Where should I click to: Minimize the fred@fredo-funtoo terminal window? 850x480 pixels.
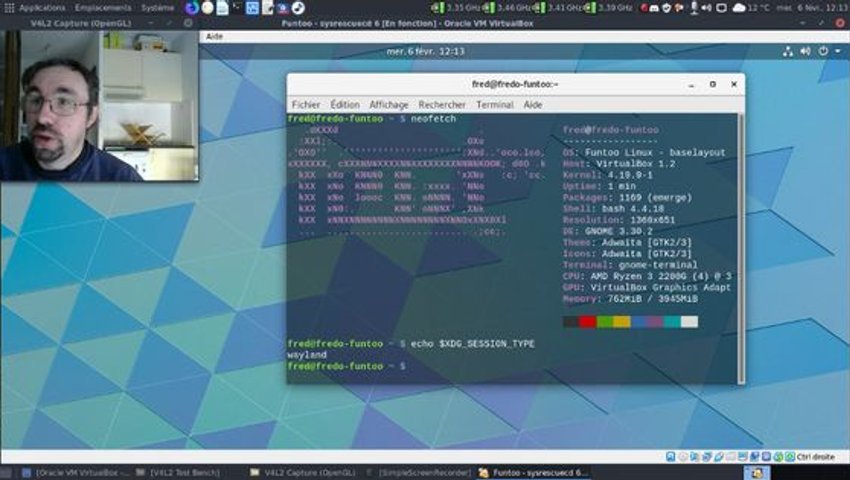tap(691, 85)
